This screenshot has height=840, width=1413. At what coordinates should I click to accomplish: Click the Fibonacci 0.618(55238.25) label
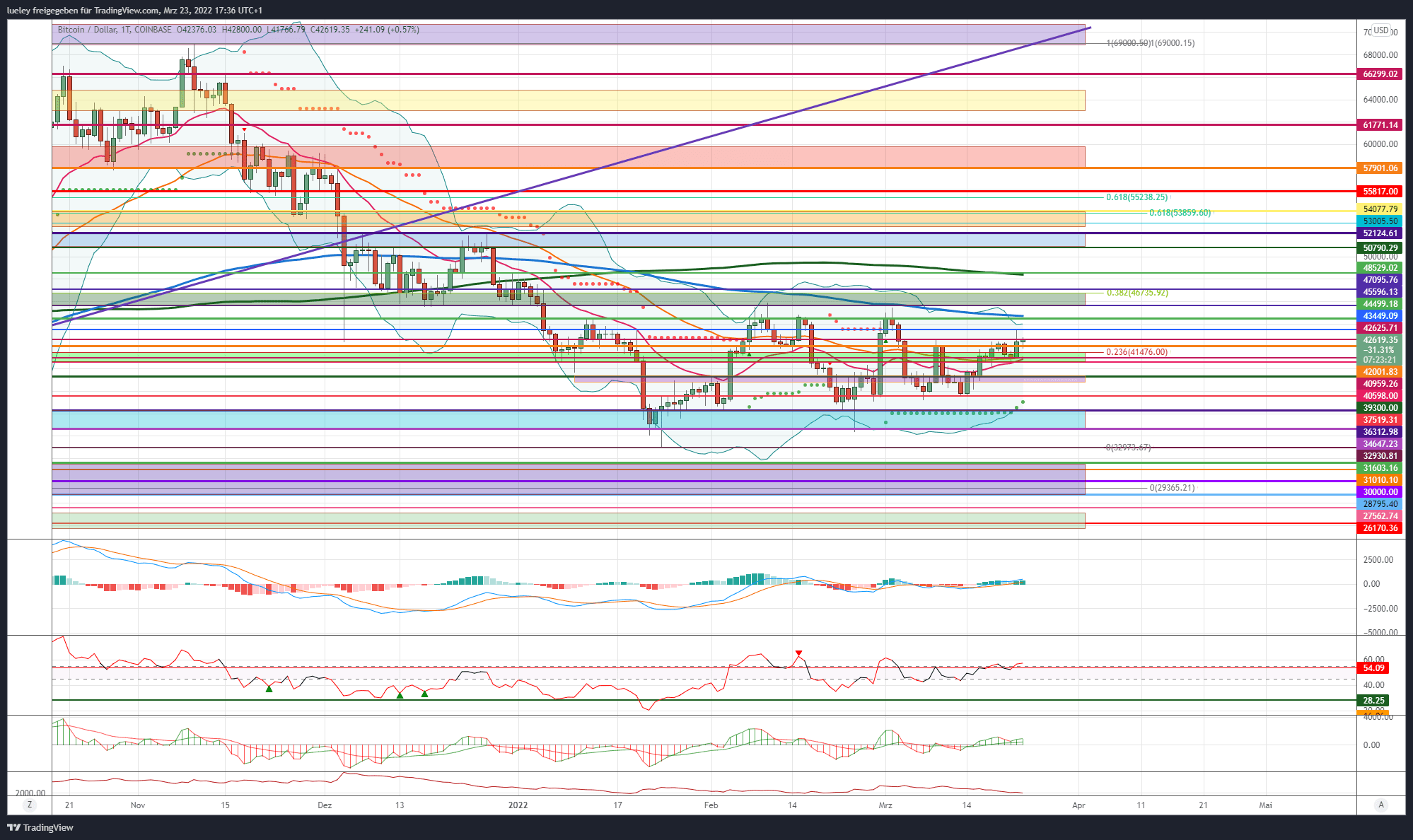[x=1136, y=197]
